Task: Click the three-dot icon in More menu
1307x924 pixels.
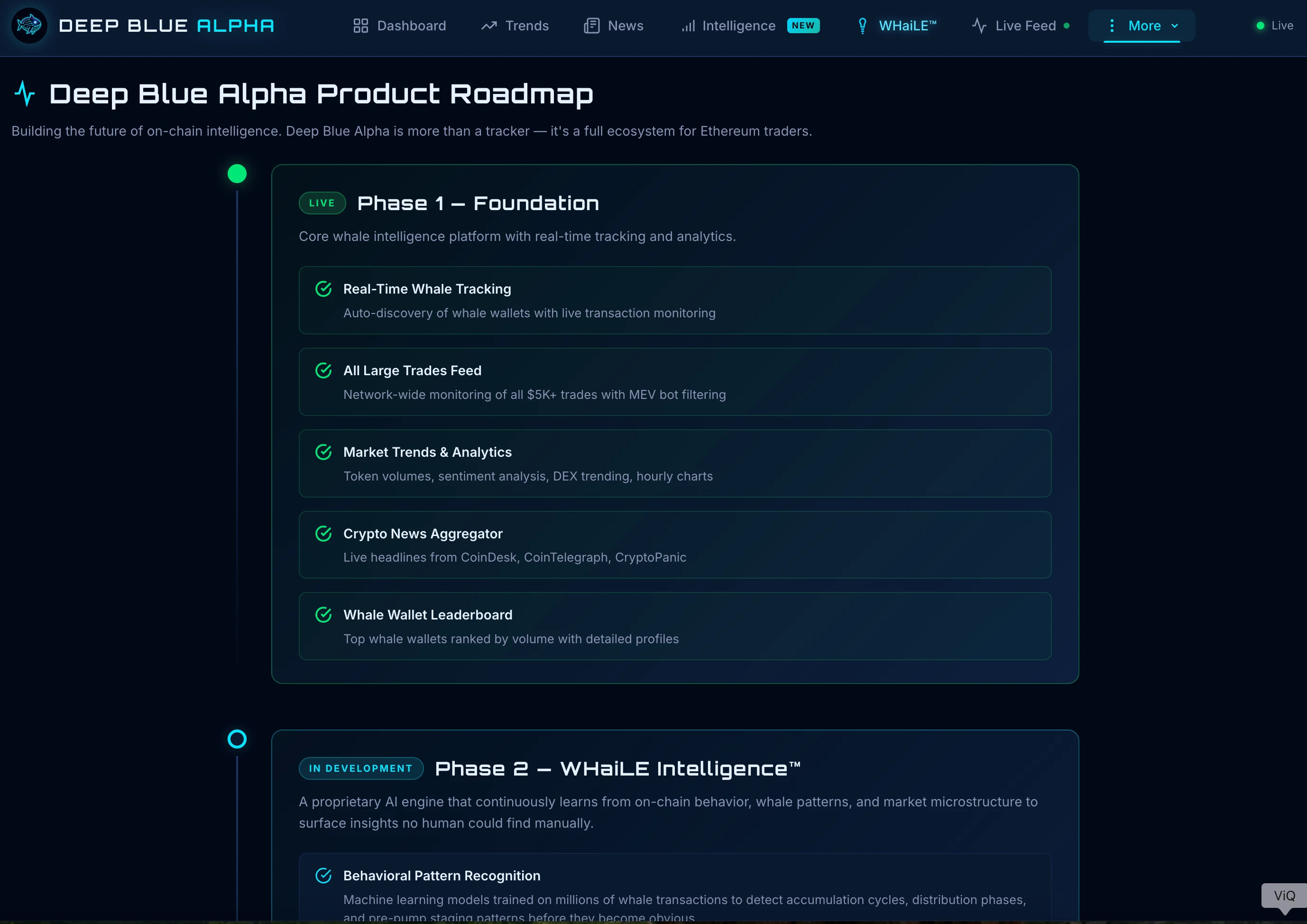Action: click(x=1111, y=26)
